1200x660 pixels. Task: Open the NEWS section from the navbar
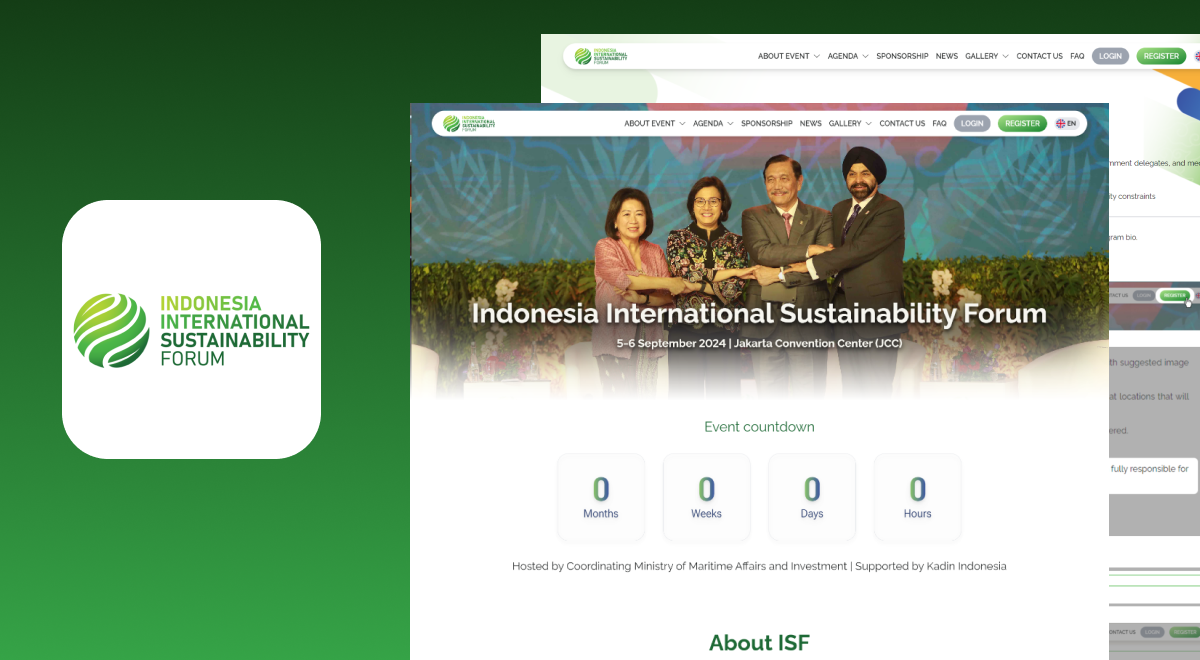coord(810,123)
